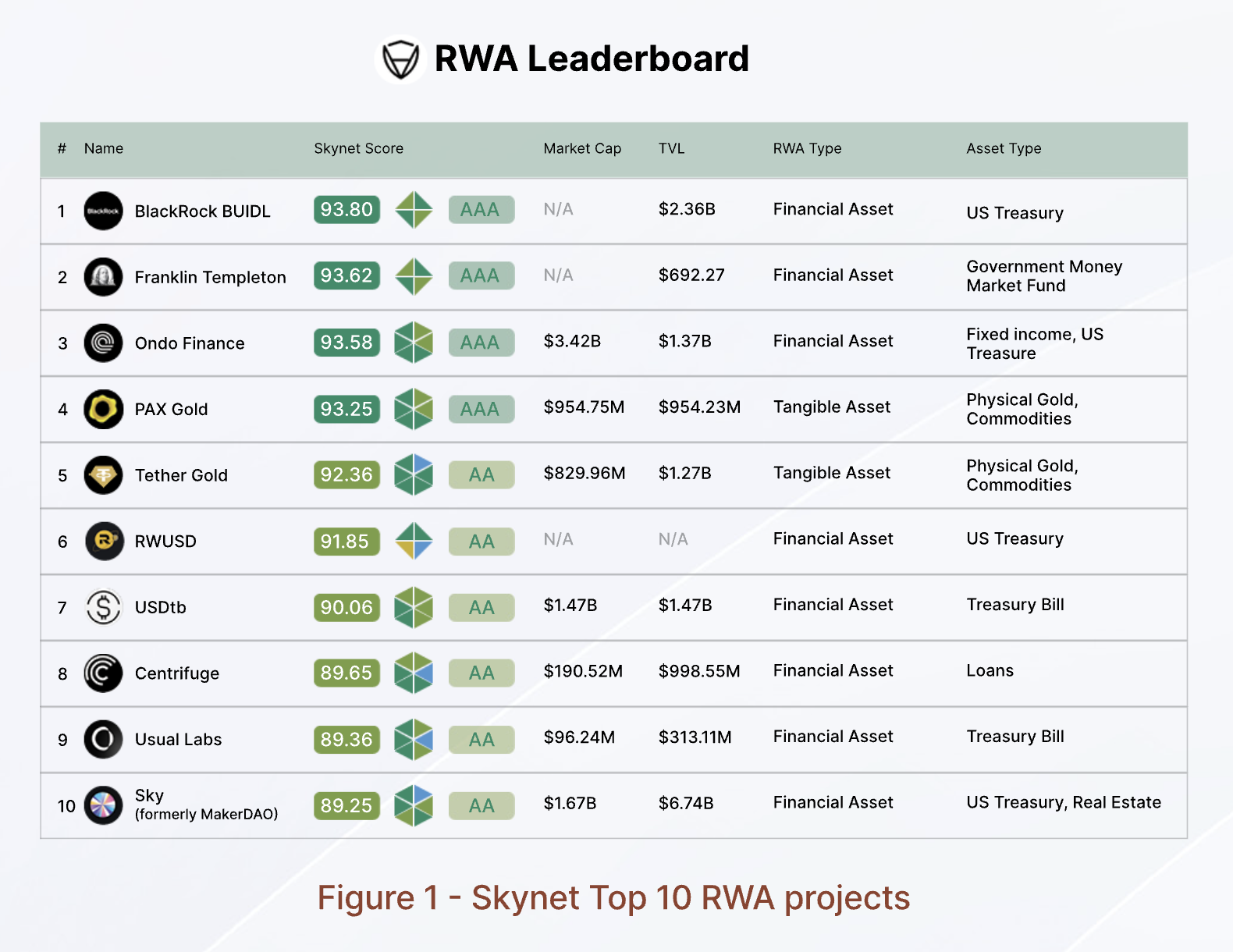
Task: Click the $692.27 TVL value
Action: pyautogui.click(x=691, y=275)
